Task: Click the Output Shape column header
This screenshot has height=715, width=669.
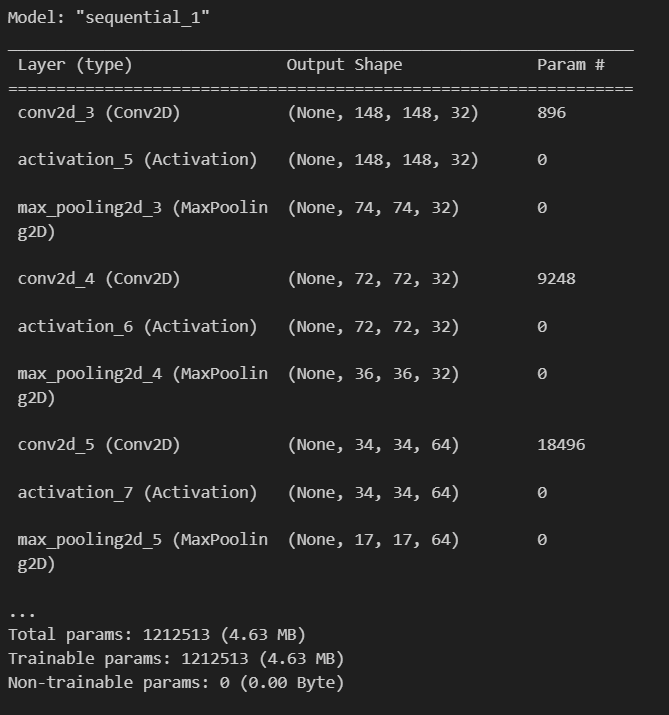Action: click(344, 65)
